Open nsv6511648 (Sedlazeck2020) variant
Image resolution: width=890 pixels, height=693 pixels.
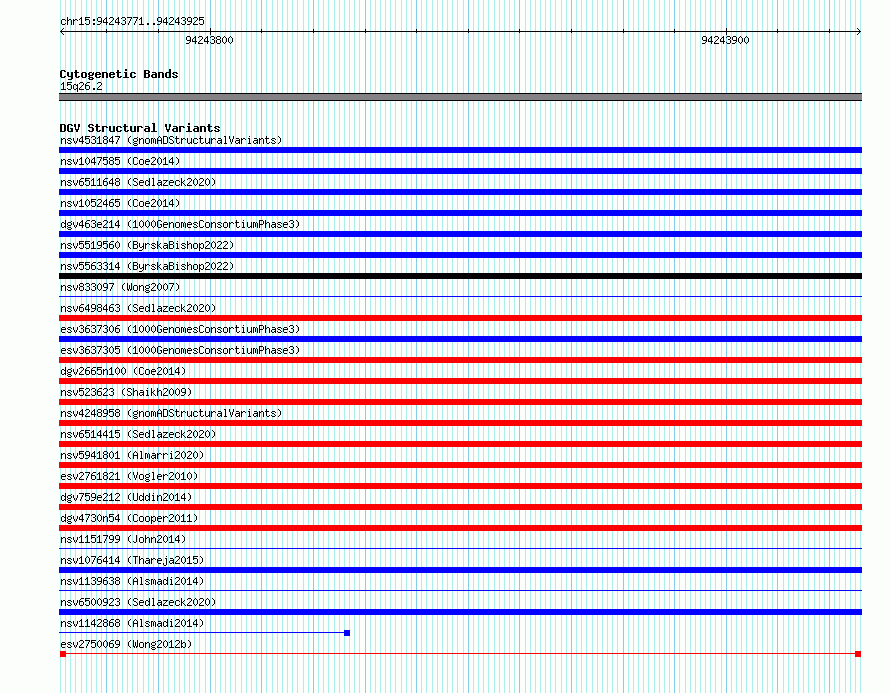point(138,182)
